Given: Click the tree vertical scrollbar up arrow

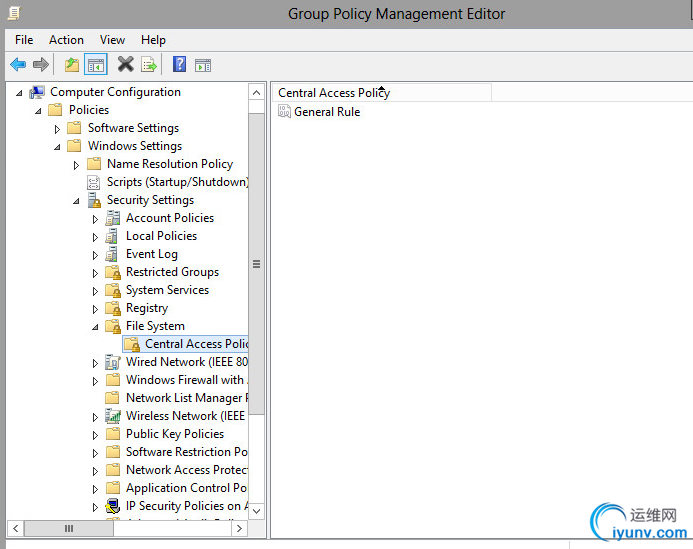Looking at the screenshot, I should click(256, 92).
